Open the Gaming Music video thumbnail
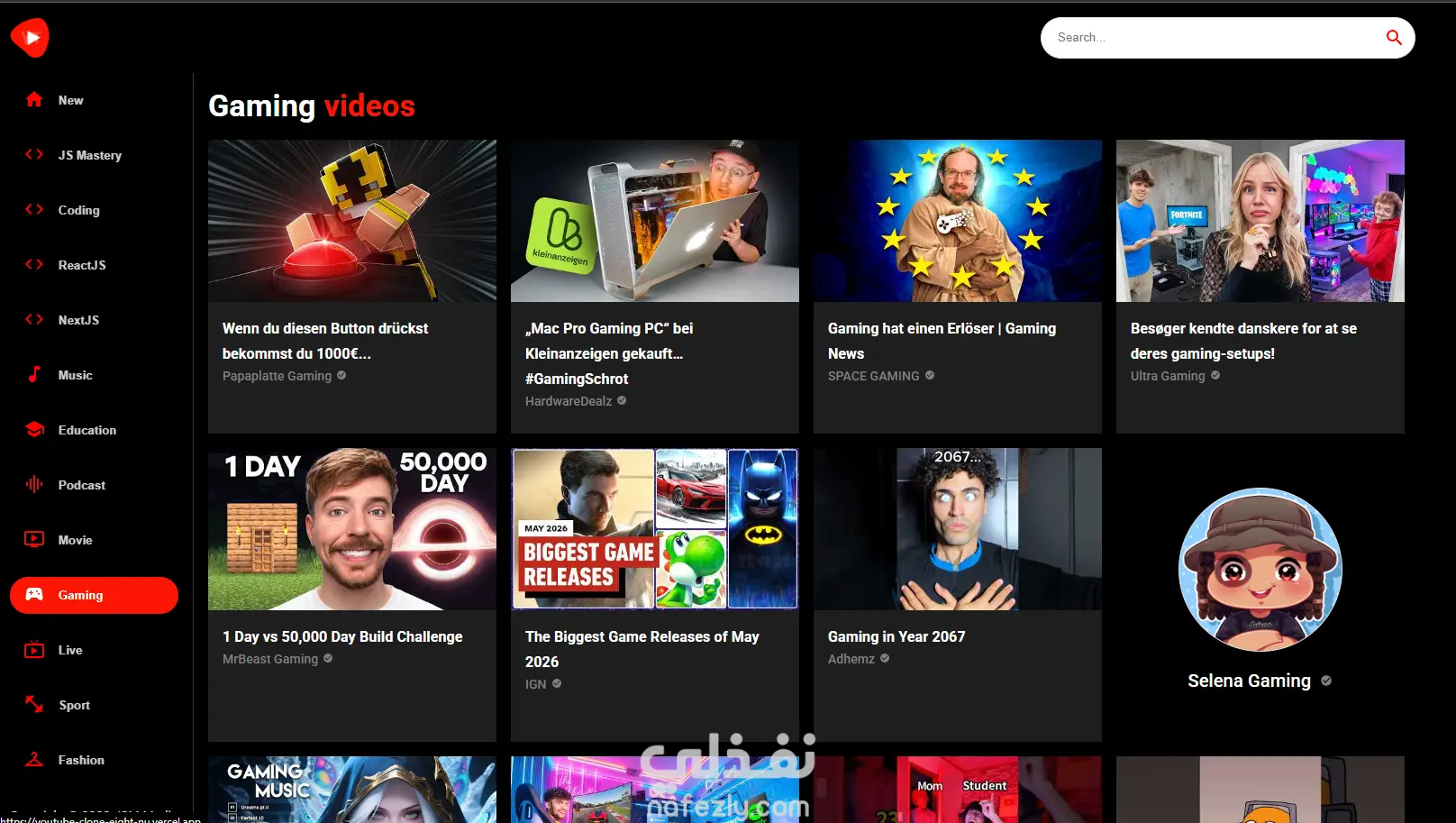Image resolution: width=1456 pixels, height=823 pixels. click(352, 790)
